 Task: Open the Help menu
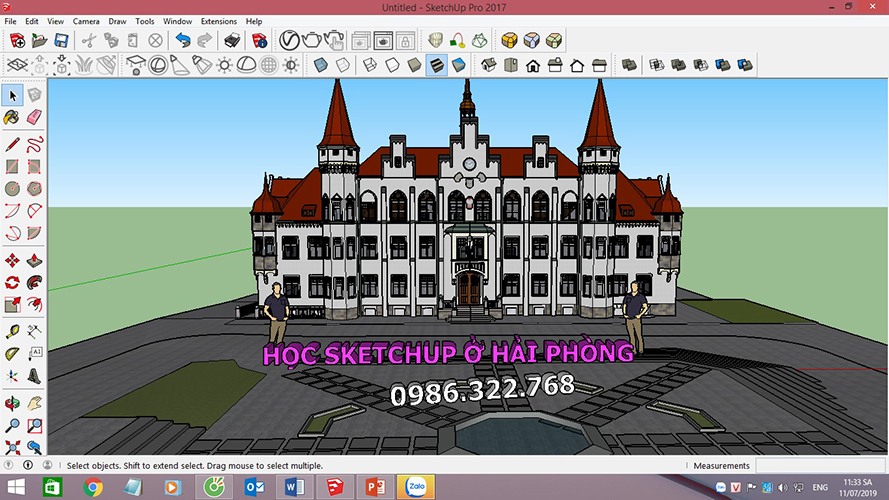coord(254,21)
